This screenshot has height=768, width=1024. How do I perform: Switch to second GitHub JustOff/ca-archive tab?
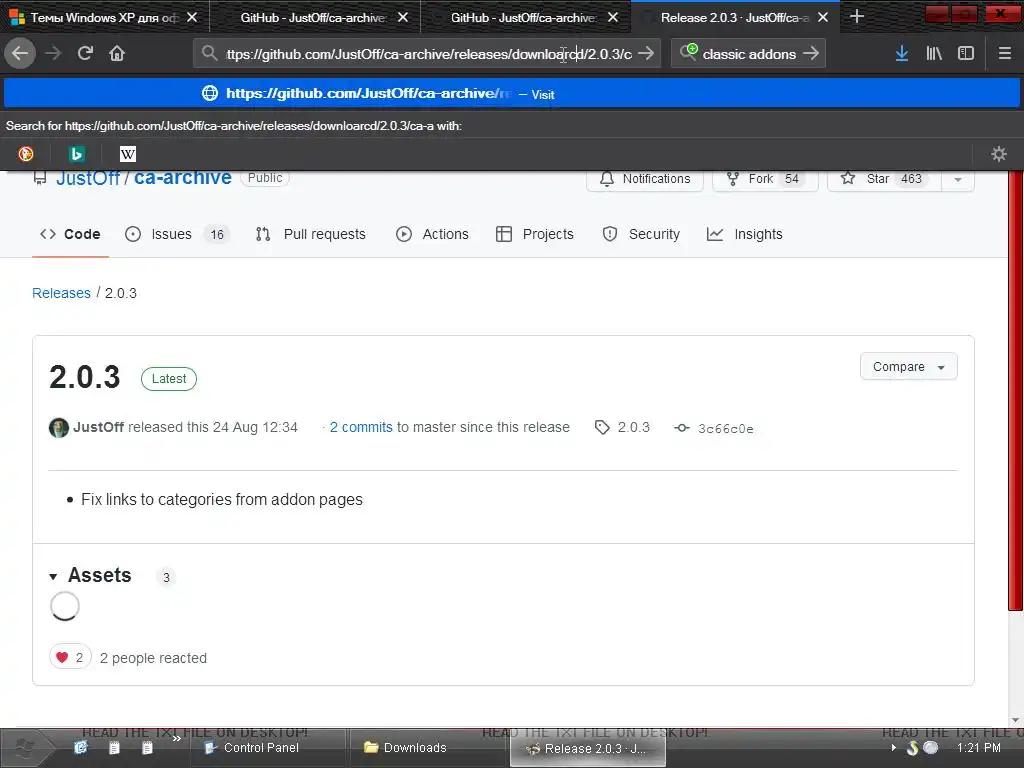point(525,18)
